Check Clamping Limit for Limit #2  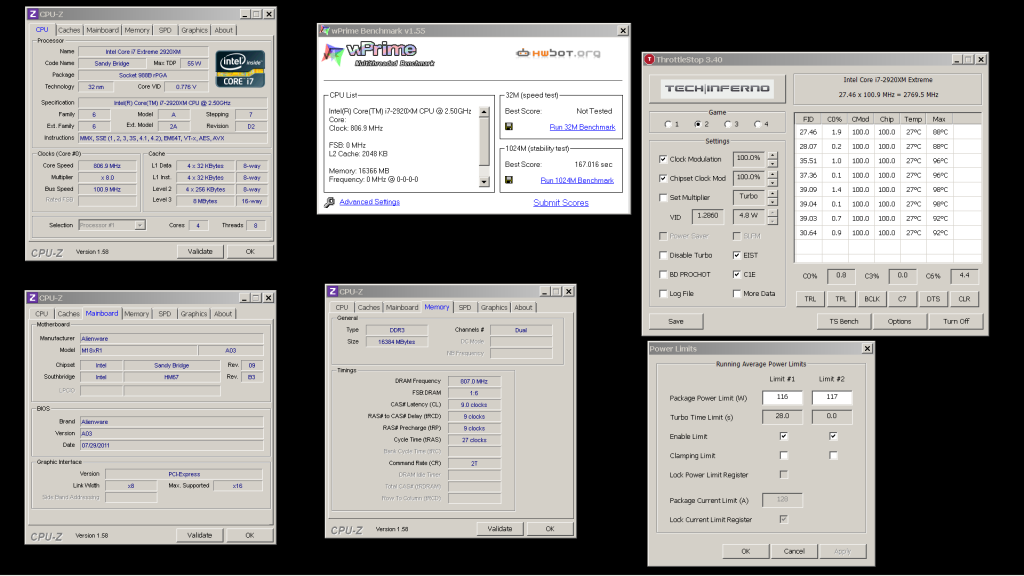pyautogui.click(x=833, y=455)
